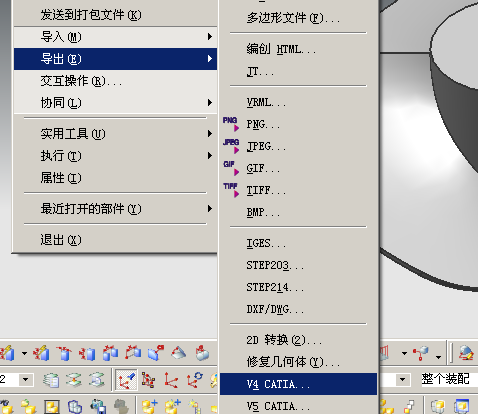Click blue block with top dimension icon
478x414 pixels.
click(65, 353)
